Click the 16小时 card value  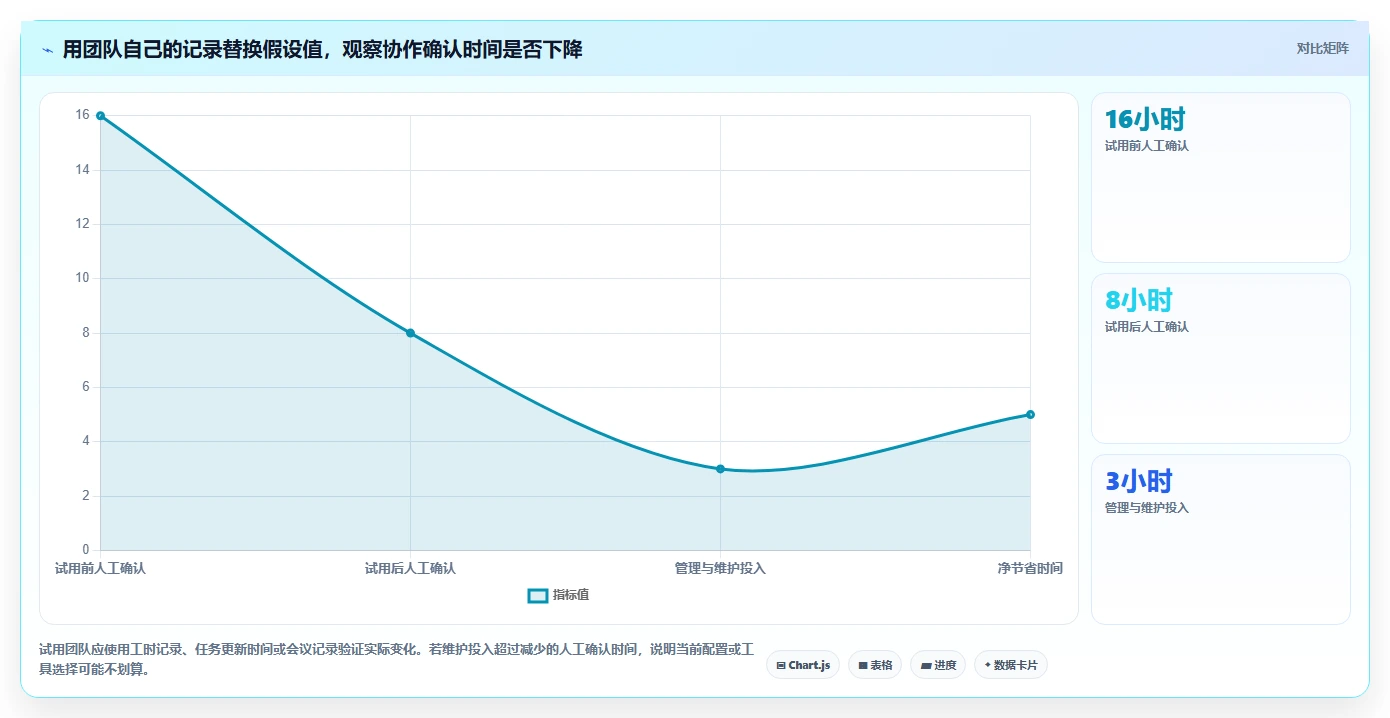click(x=1145, y=120)
